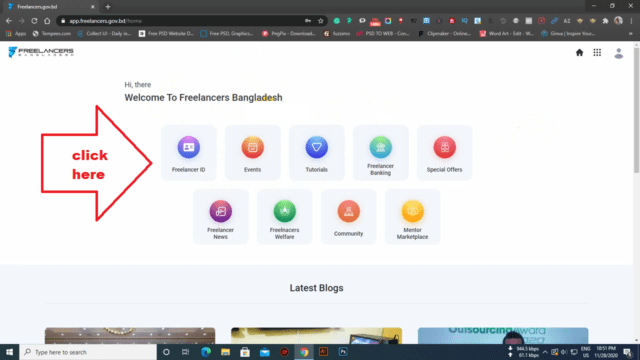Screen dimensions: 640x360
Task: Open the Outsourcing award blog thumbnail
Action: pyautogui.click(x=503, y=336)
